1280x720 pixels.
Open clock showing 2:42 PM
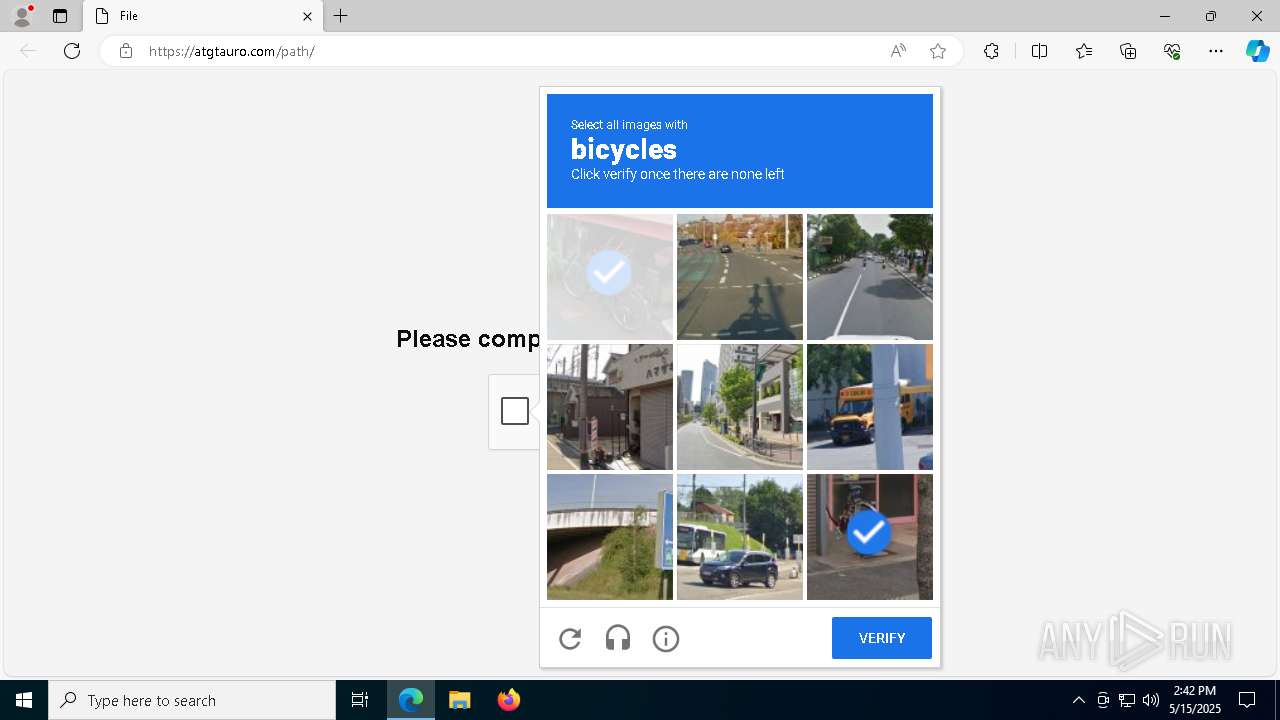[x=1194, y=700]
